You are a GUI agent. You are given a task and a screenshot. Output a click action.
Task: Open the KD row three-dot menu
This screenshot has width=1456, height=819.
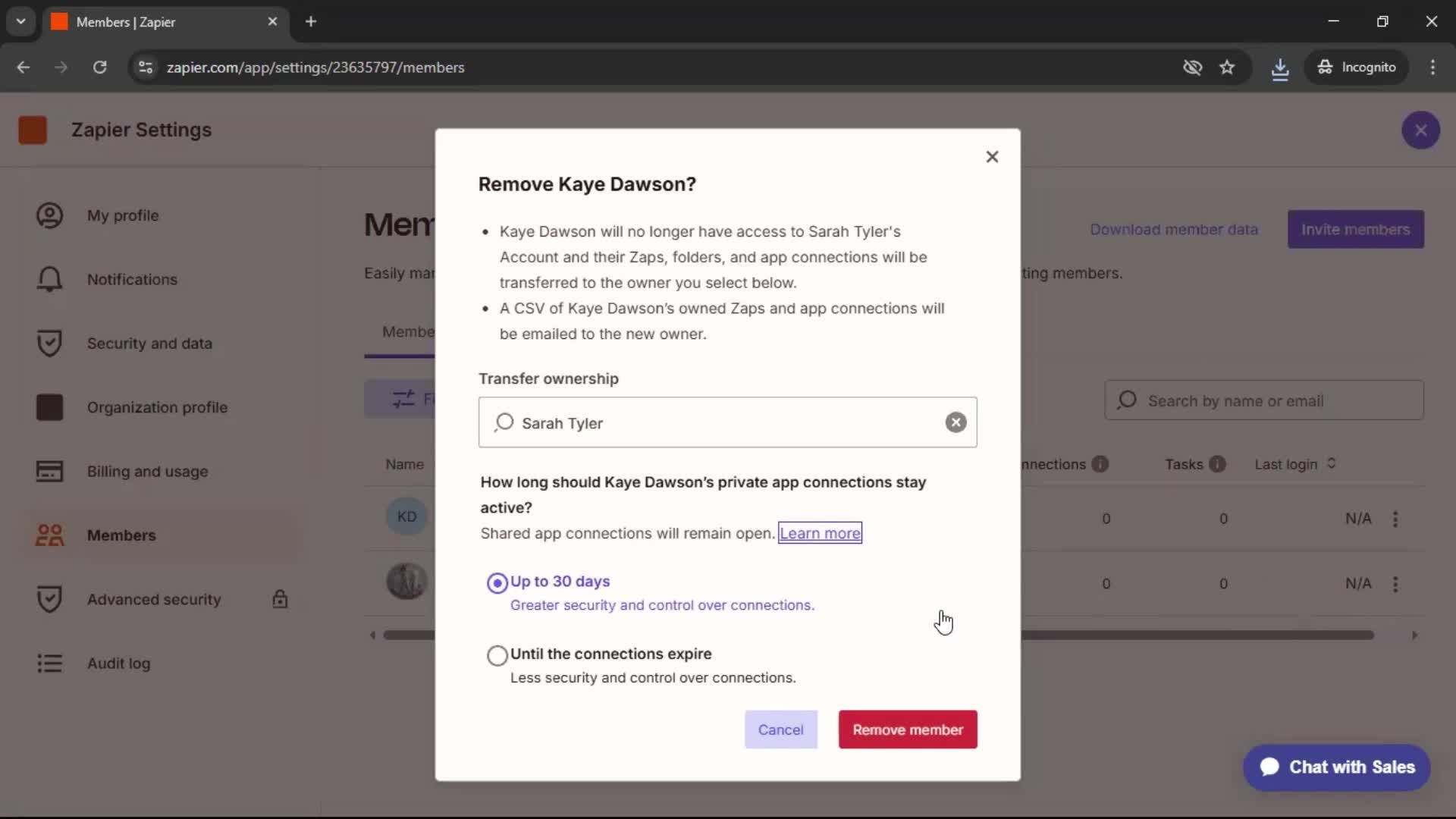(1395, 519)
